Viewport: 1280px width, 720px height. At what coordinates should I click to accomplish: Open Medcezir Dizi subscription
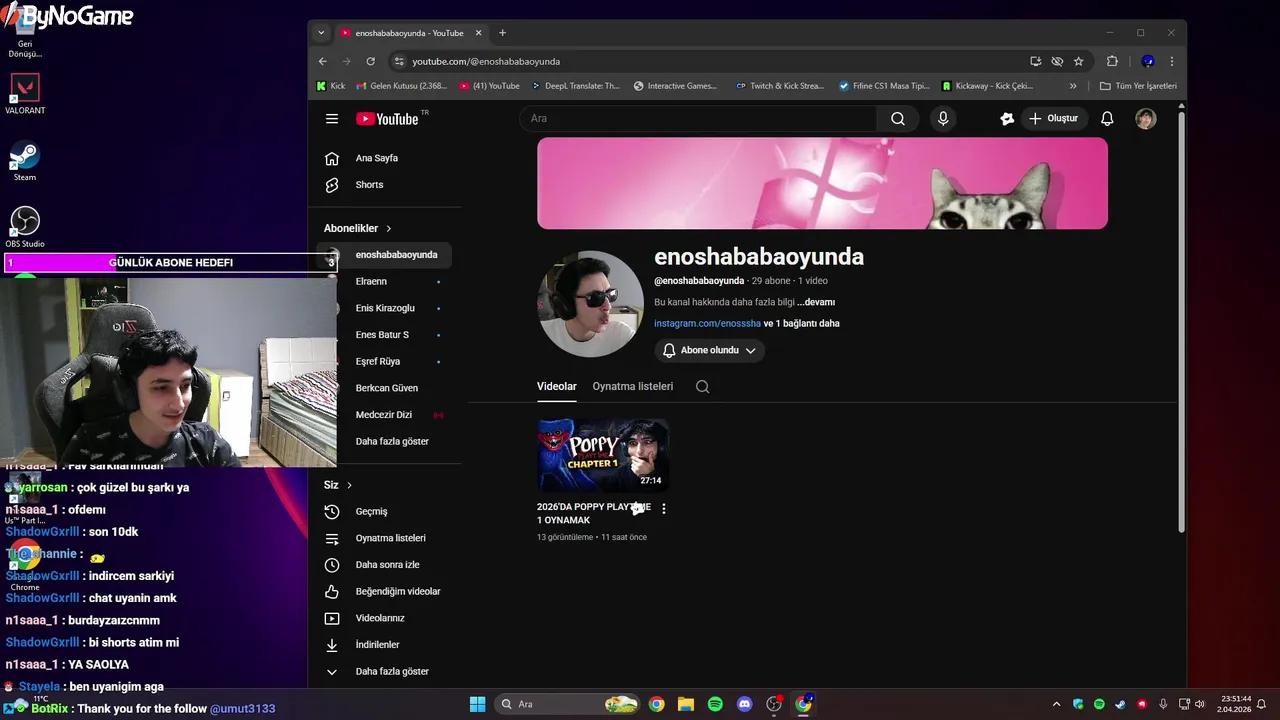click(x=384, y=415)
